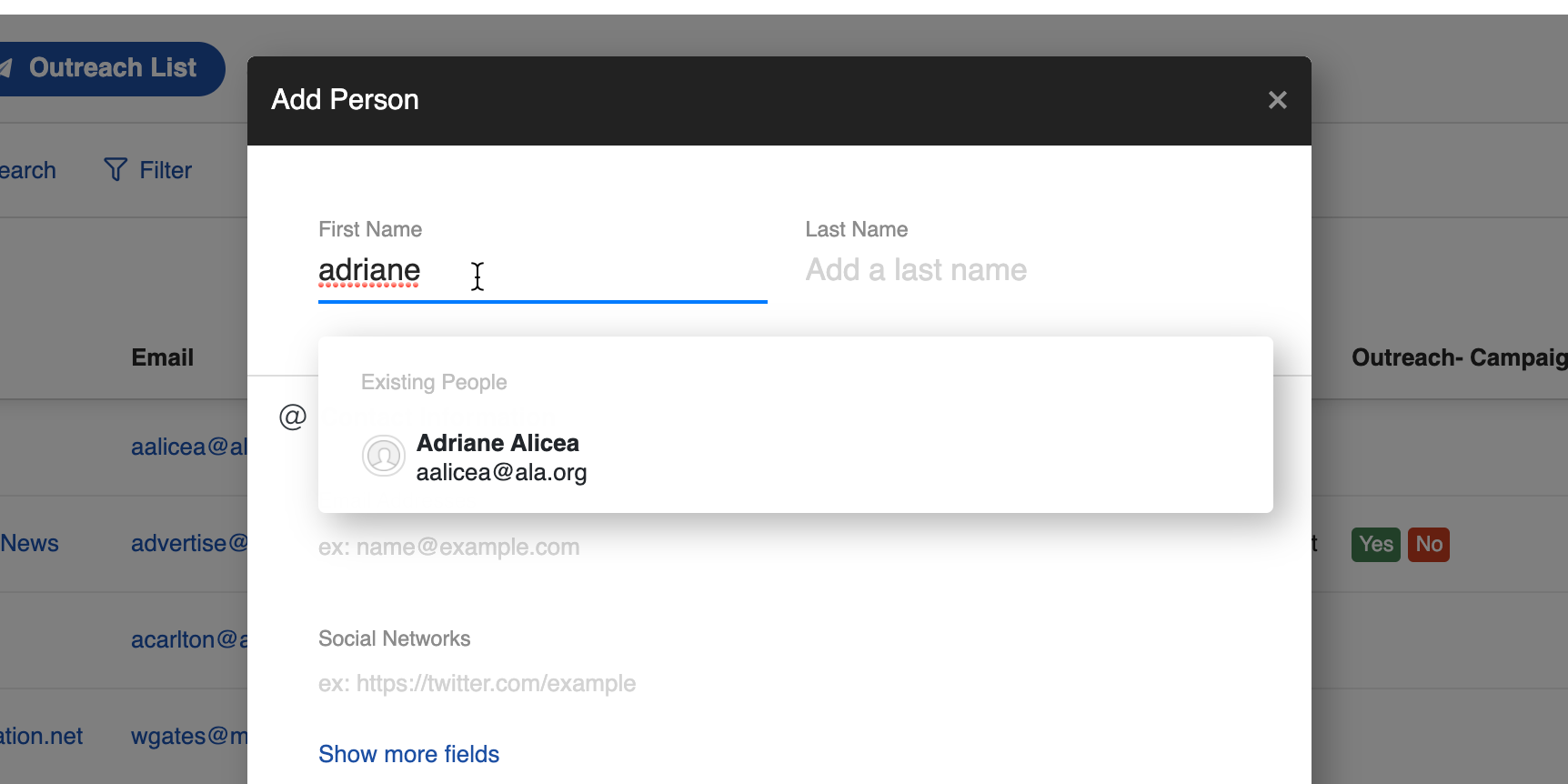Open the wgates@ email link in table

point(188,736)
